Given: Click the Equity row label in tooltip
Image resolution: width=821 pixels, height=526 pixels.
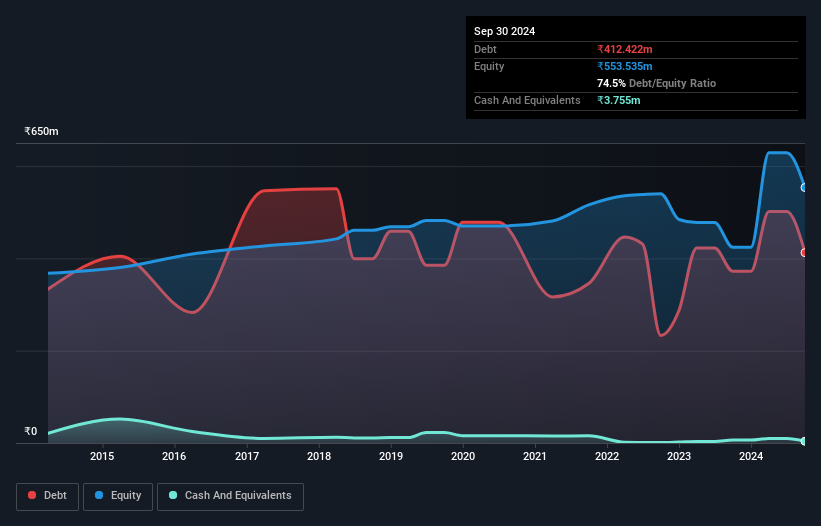Looking at the screenshot, I should point(489,66).
